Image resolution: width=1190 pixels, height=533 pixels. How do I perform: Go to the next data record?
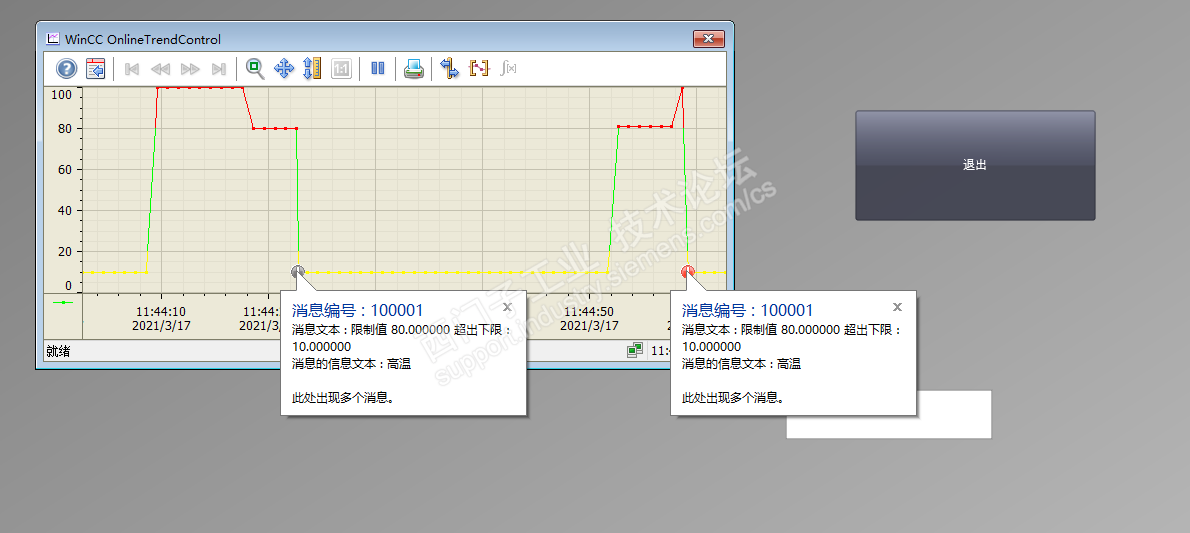(x=190, y=69)
